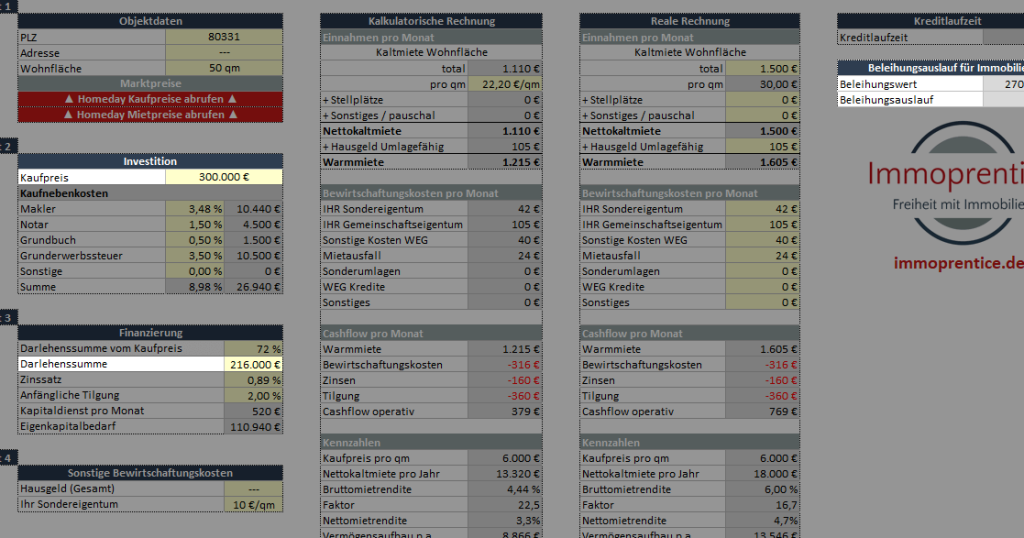Viewport: 1024px width, 538px height.
Task: Select the Zinssatz 0,89 % cell
Action: [254, 380]
